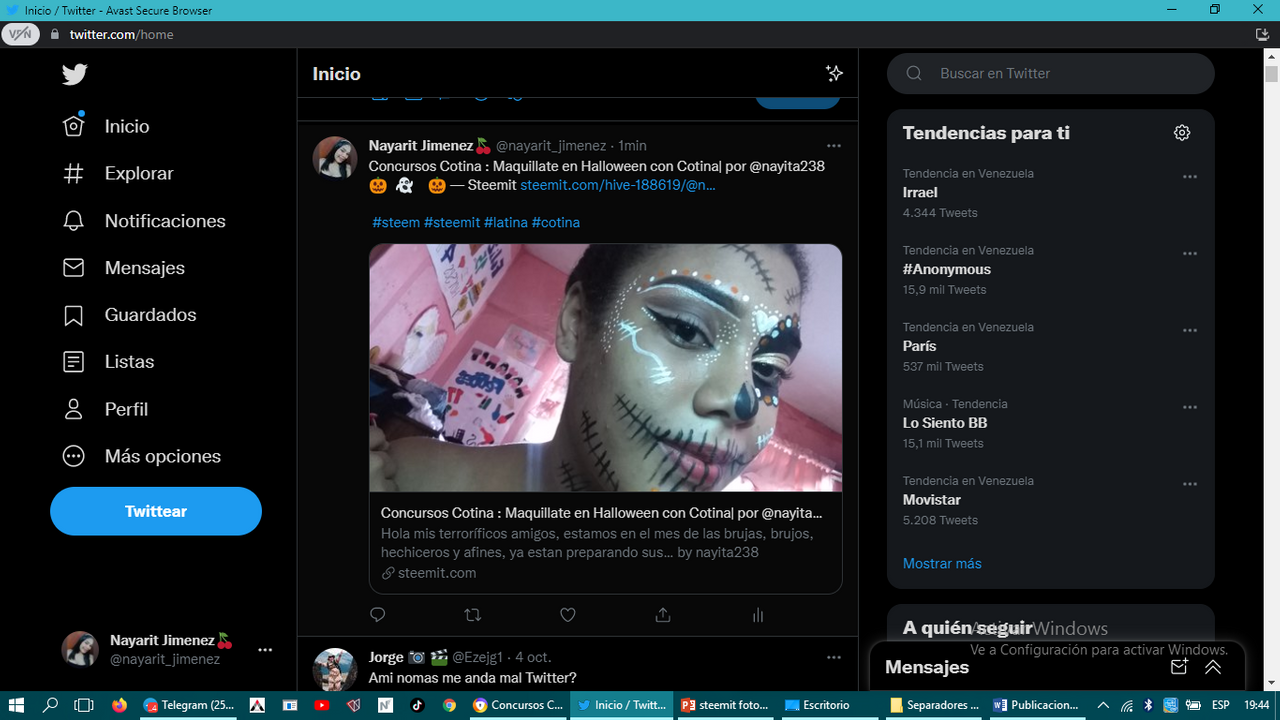Click the #steemit hashtag
The height and width of the screenshot is (720, 1280).
pos(452,222)
